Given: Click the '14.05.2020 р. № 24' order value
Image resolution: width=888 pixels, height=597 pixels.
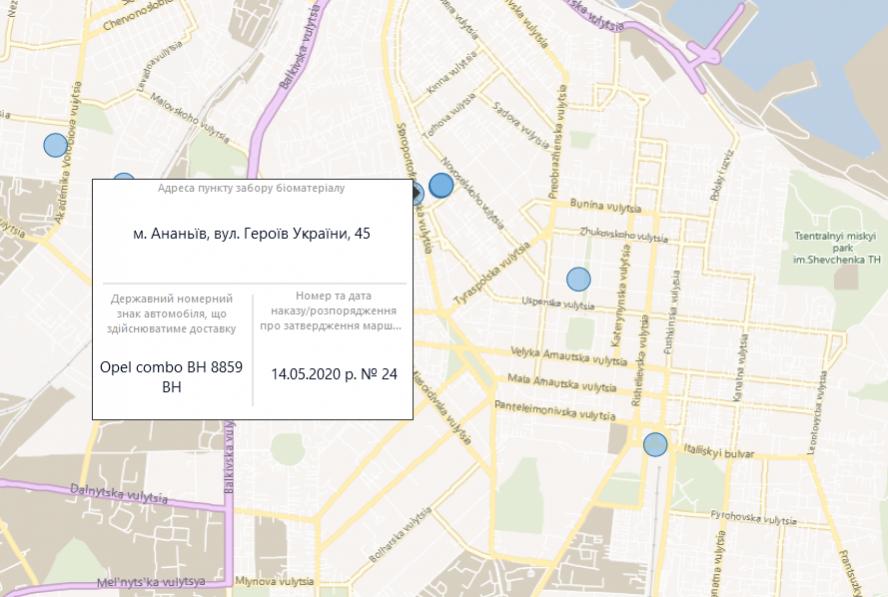Looking at the screenshot, I should point(334,374).
